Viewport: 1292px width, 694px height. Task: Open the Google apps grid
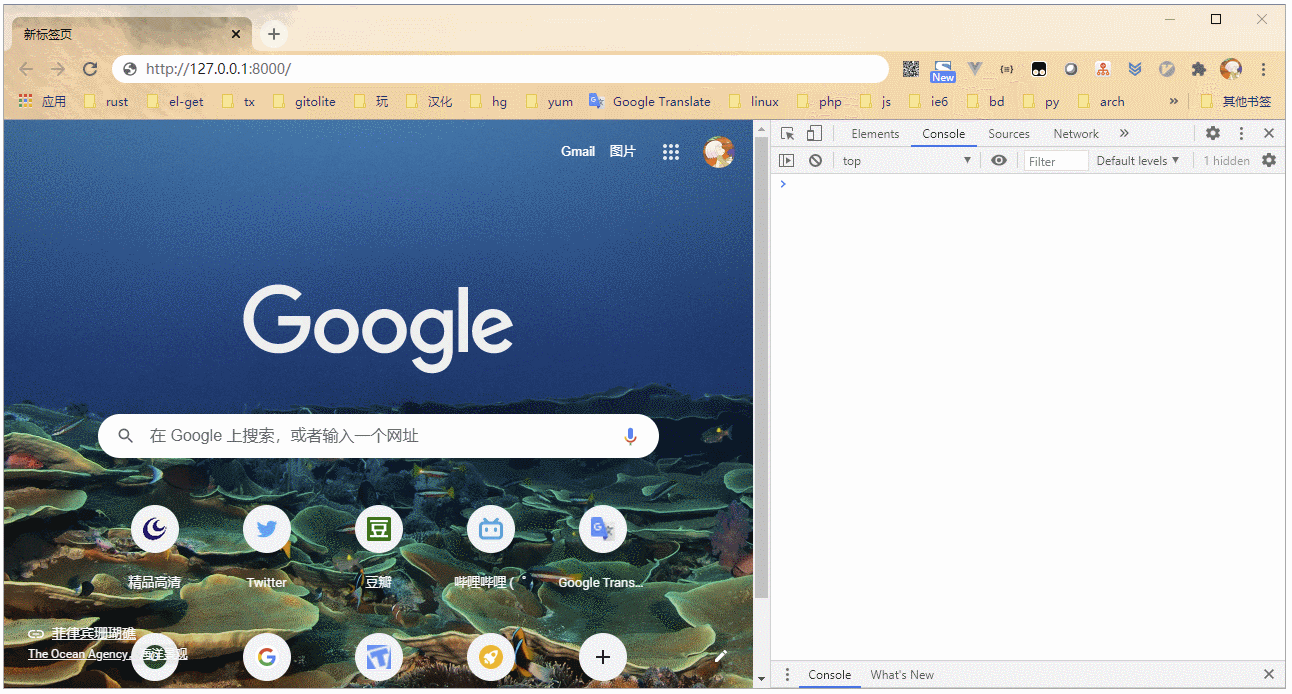point(670,152)
